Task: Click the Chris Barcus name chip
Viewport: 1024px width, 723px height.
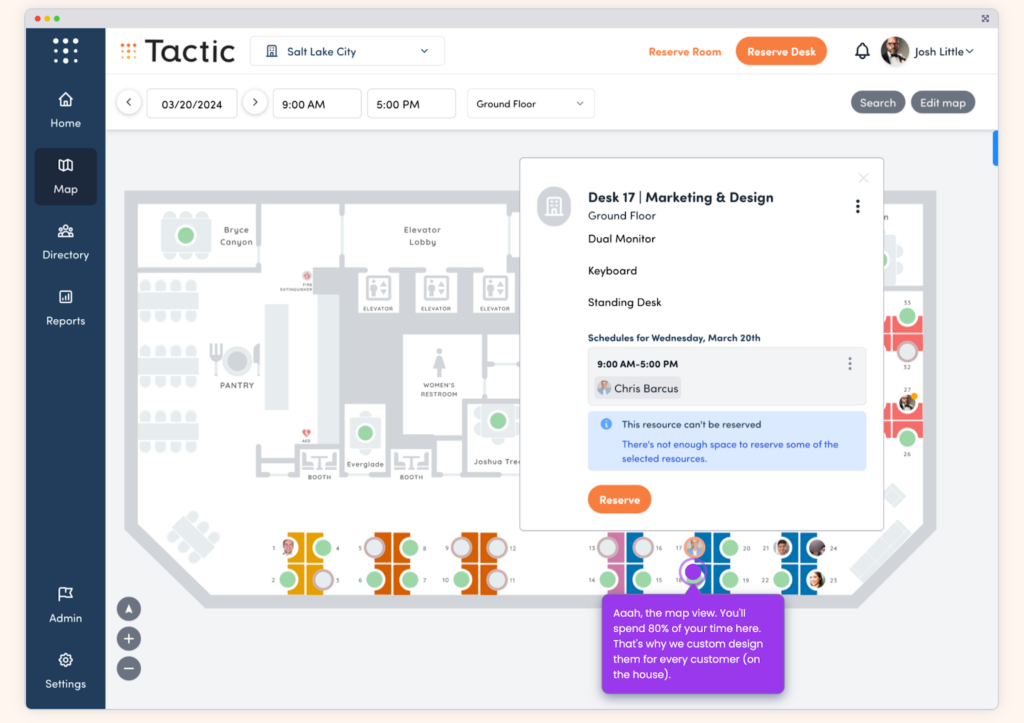Action: point(638,388)
